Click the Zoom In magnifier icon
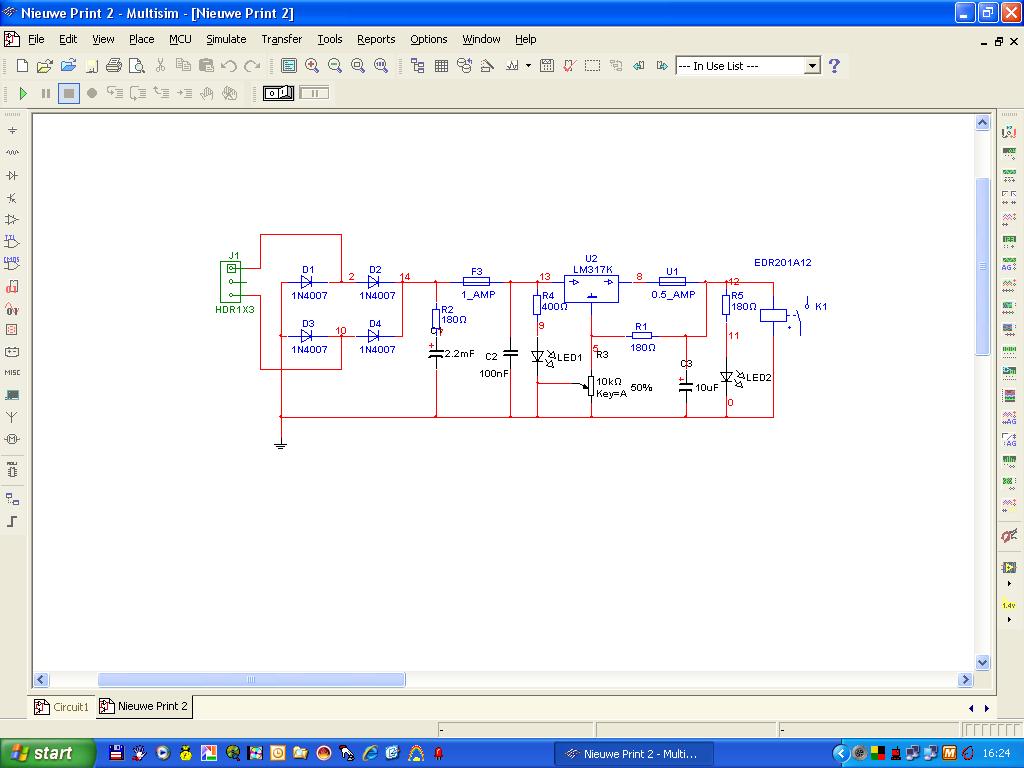1024x768 pixels. click(312, 66)
